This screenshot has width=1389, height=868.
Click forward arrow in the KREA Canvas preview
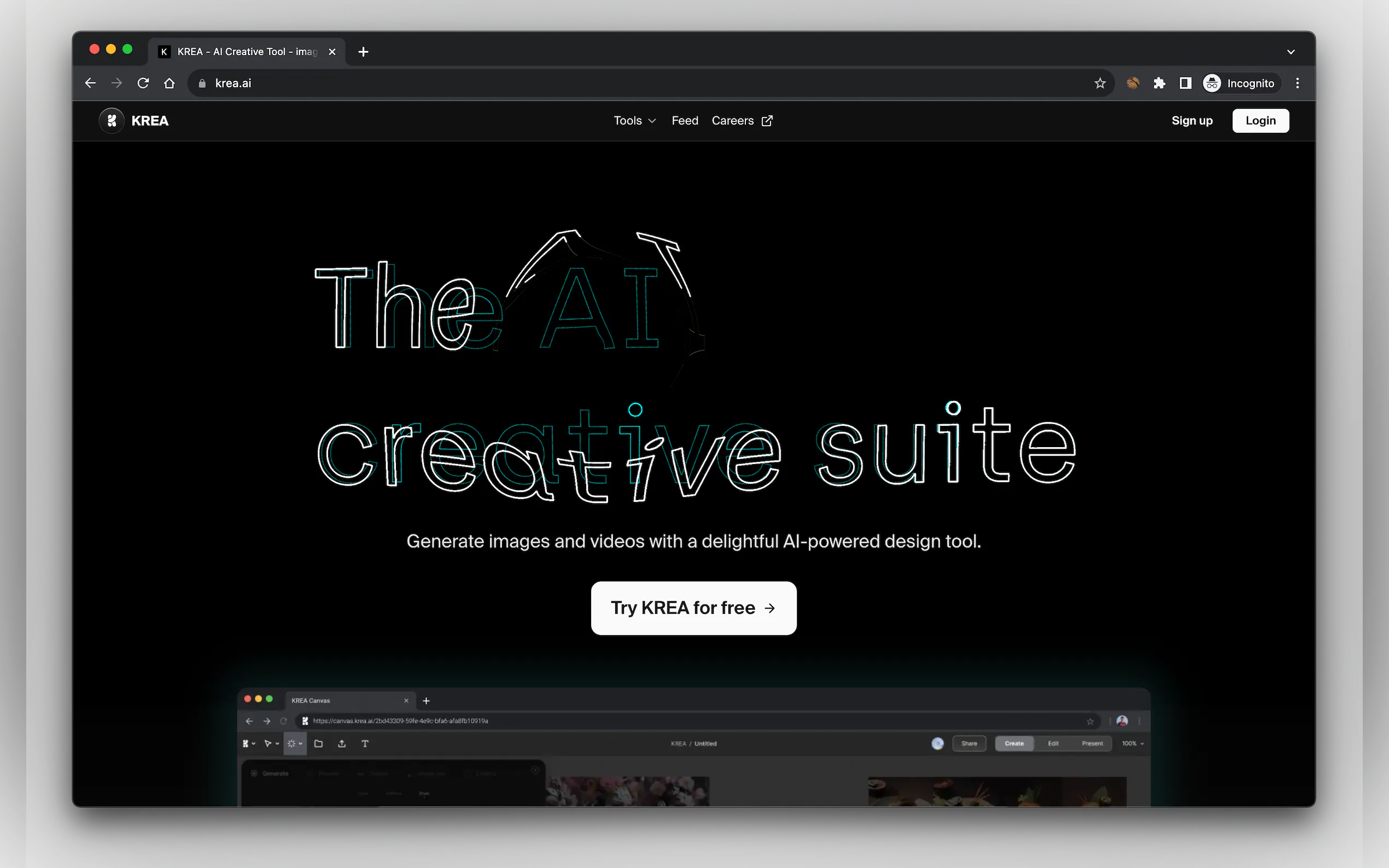tap(266, 721)
